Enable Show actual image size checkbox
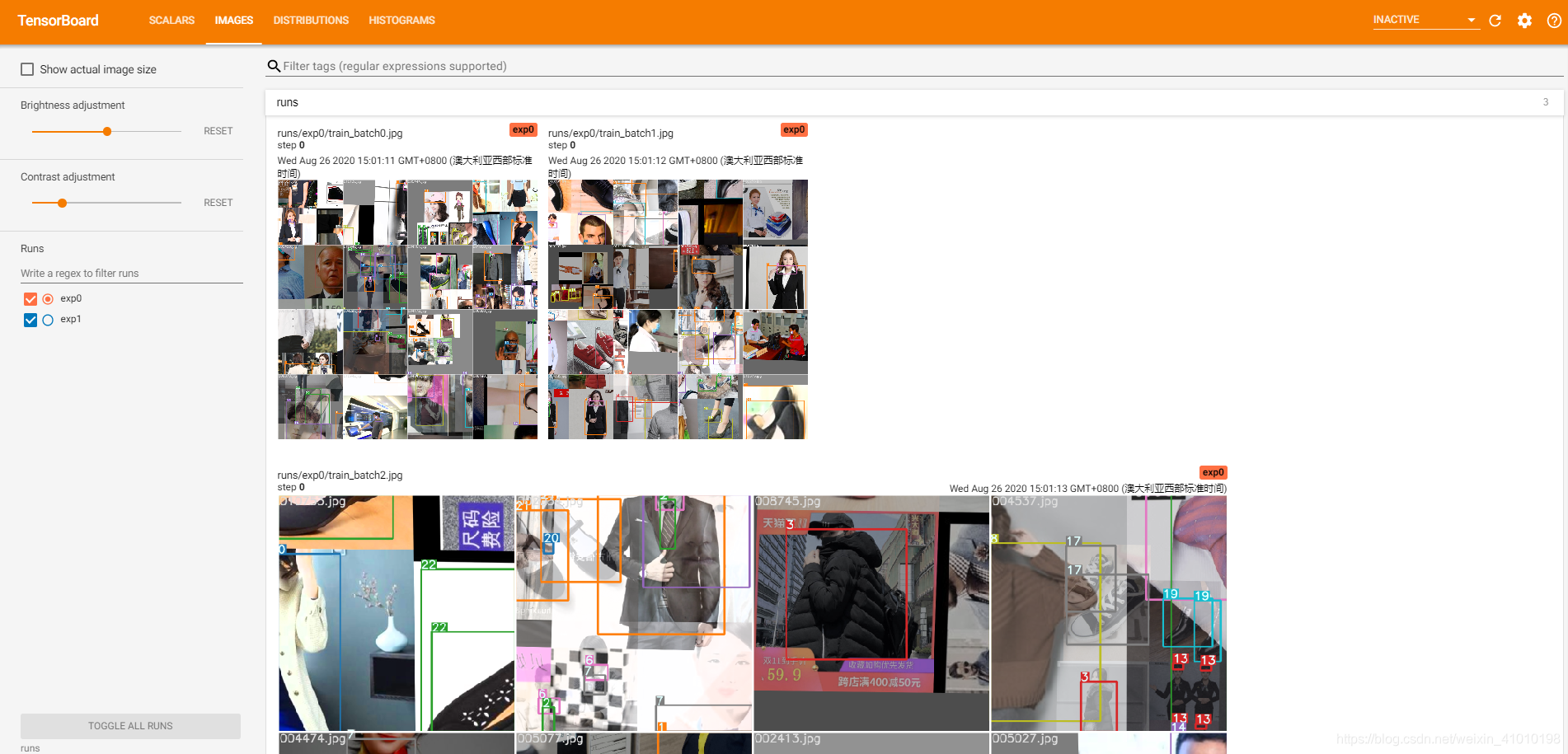Screen dimensions: 1568x754 pyautogui.click(x=27, y=69)
